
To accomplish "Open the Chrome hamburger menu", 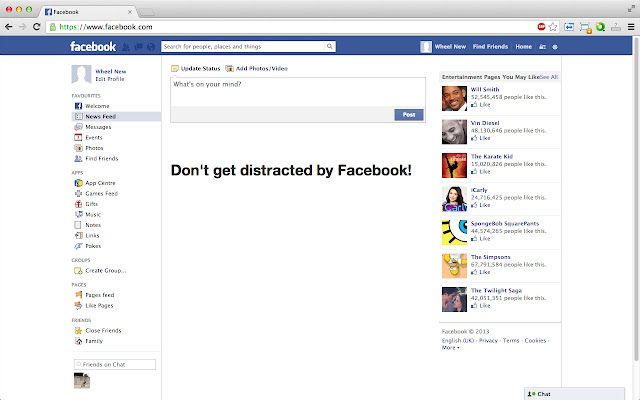I will 631,27.
